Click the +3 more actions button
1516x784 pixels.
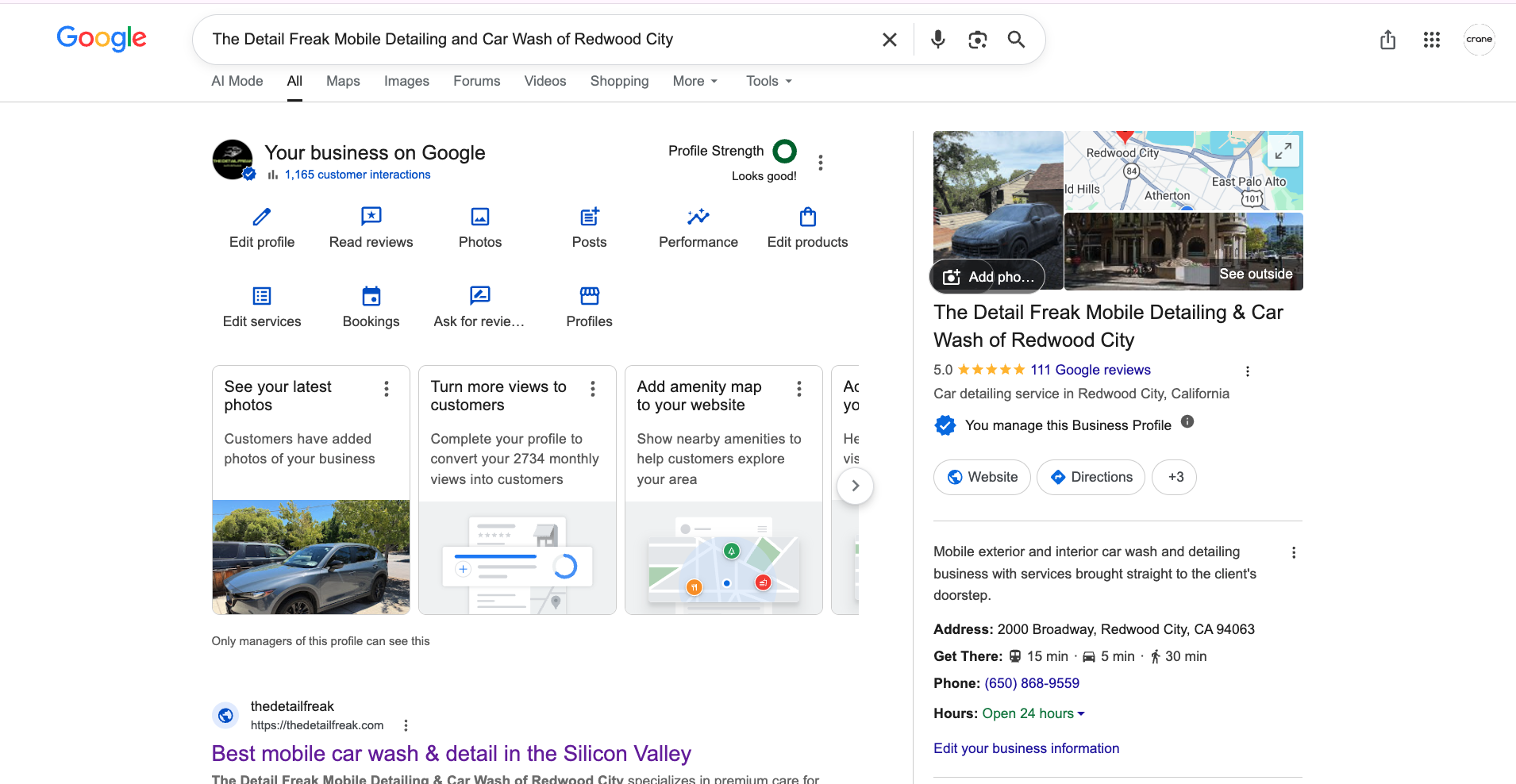point(1174,477)
